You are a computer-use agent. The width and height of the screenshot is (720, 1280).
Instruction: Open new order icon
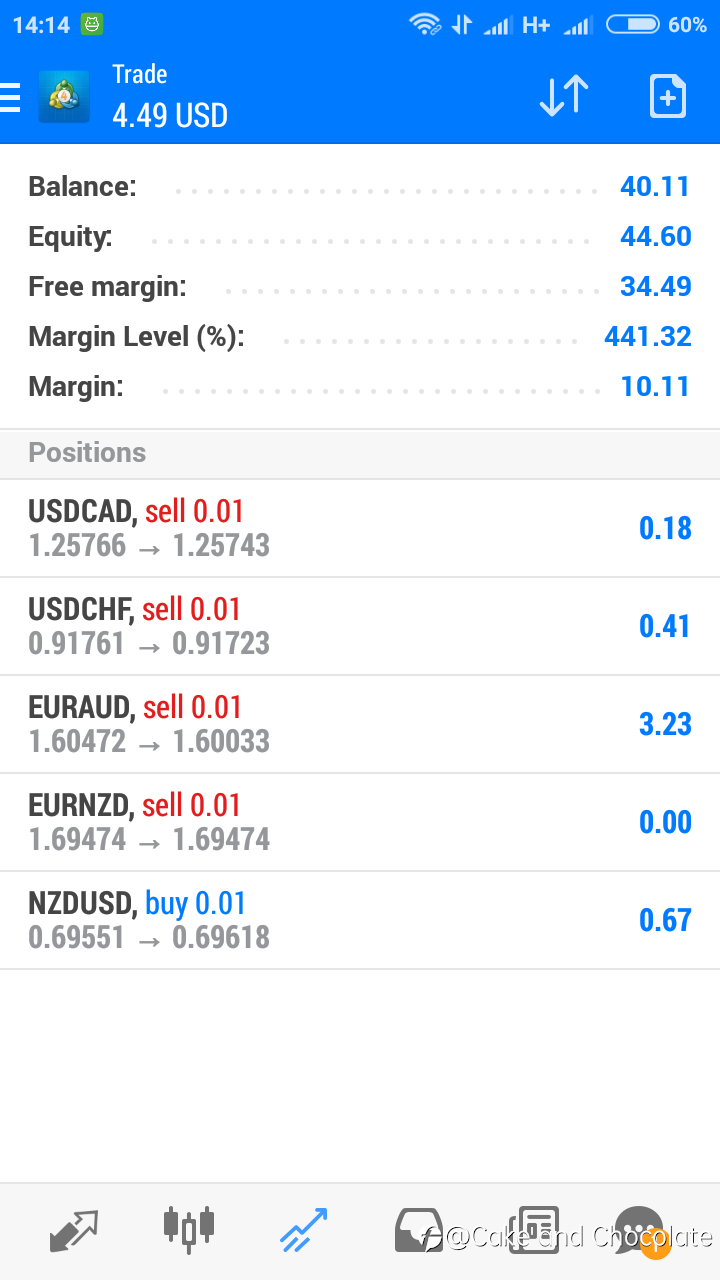tap(667, 97)
